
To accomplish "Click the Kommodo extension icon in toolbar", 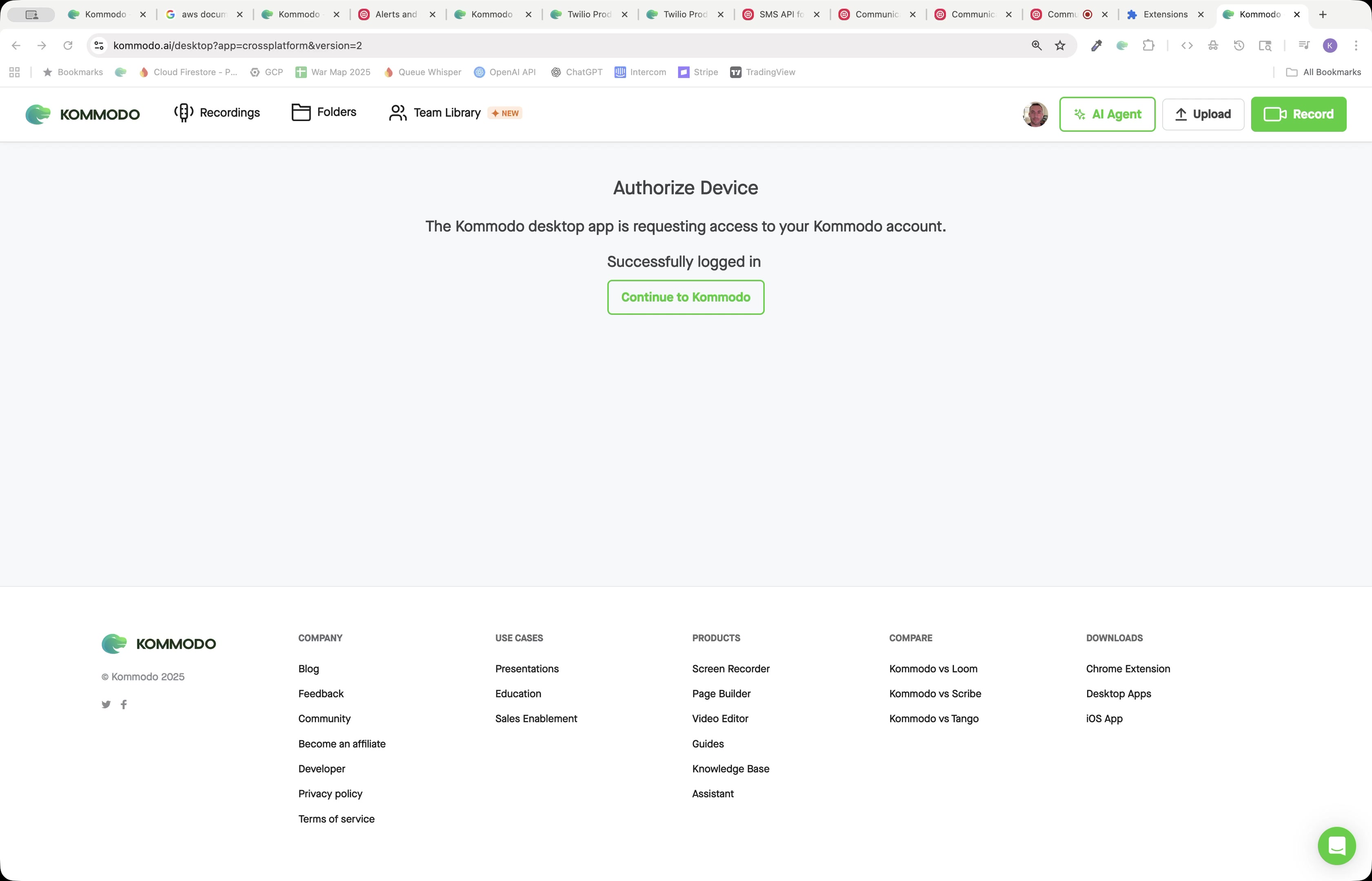I will 1122,45.
